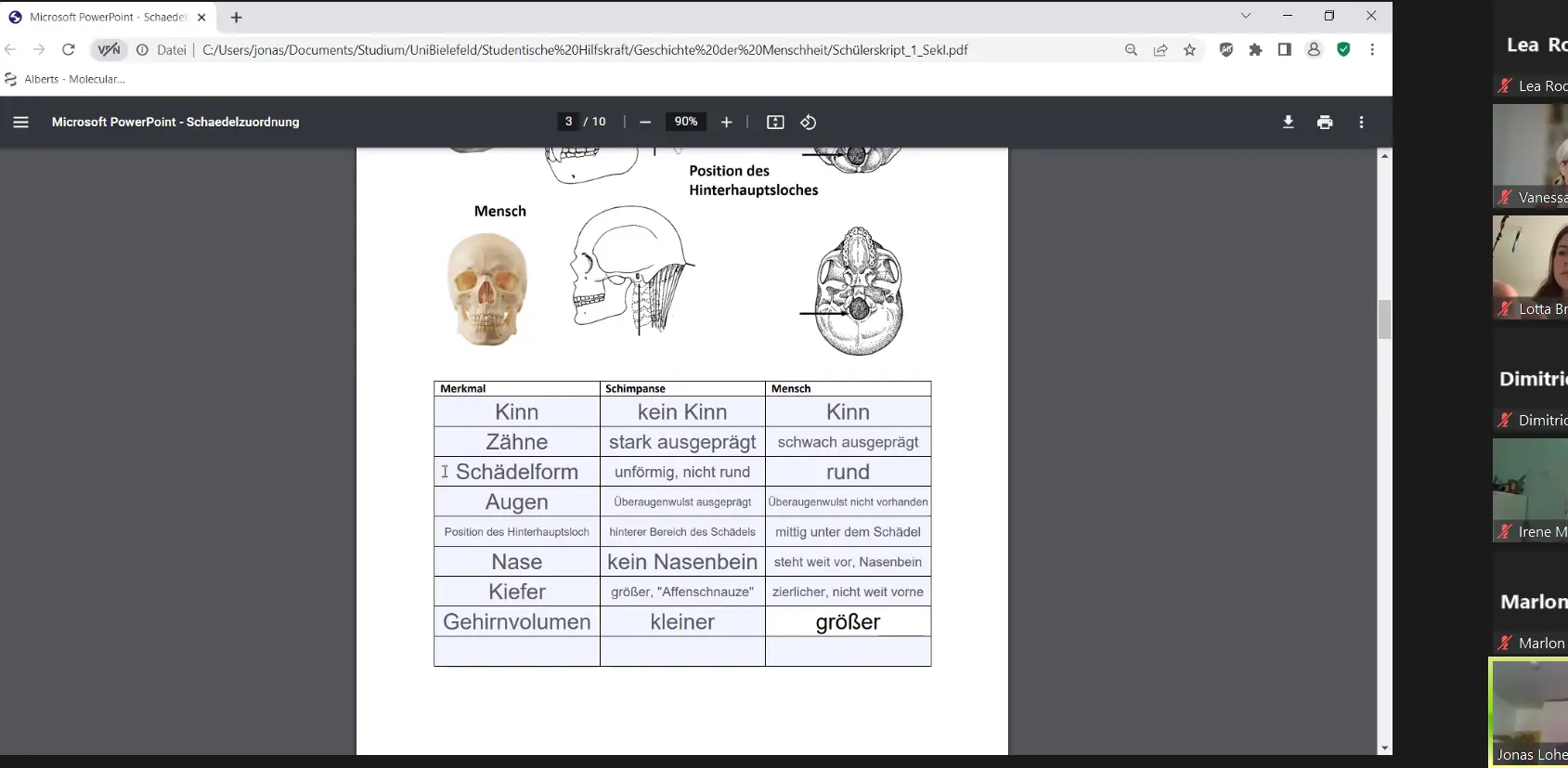Click the 'Zähne' table cell
Image resolution: width=1568 pixels, height=768 pixels.
pyautogui.click(x=517, y=442)
